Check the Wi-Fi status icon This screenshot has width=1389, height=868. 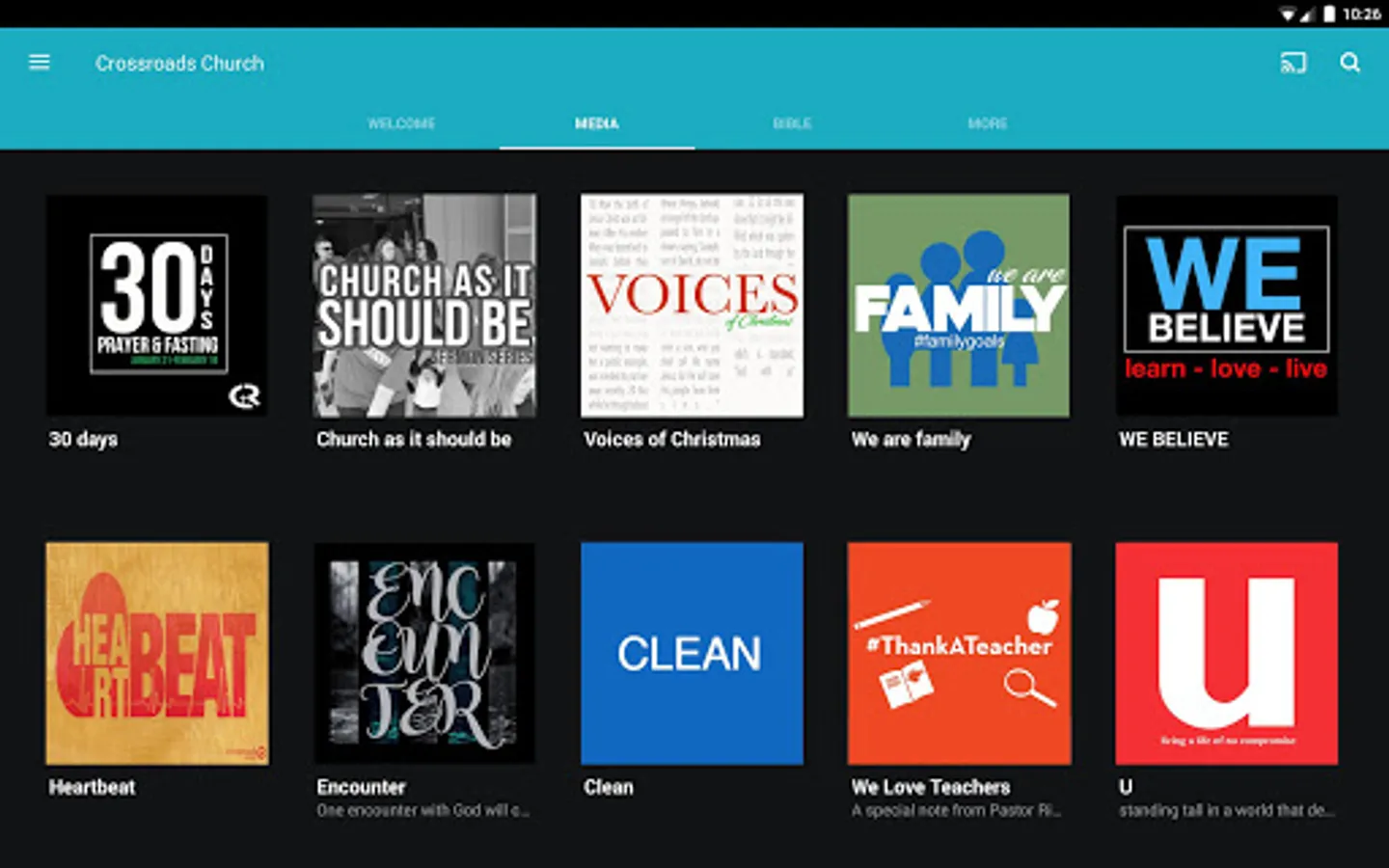(1287, 14)
